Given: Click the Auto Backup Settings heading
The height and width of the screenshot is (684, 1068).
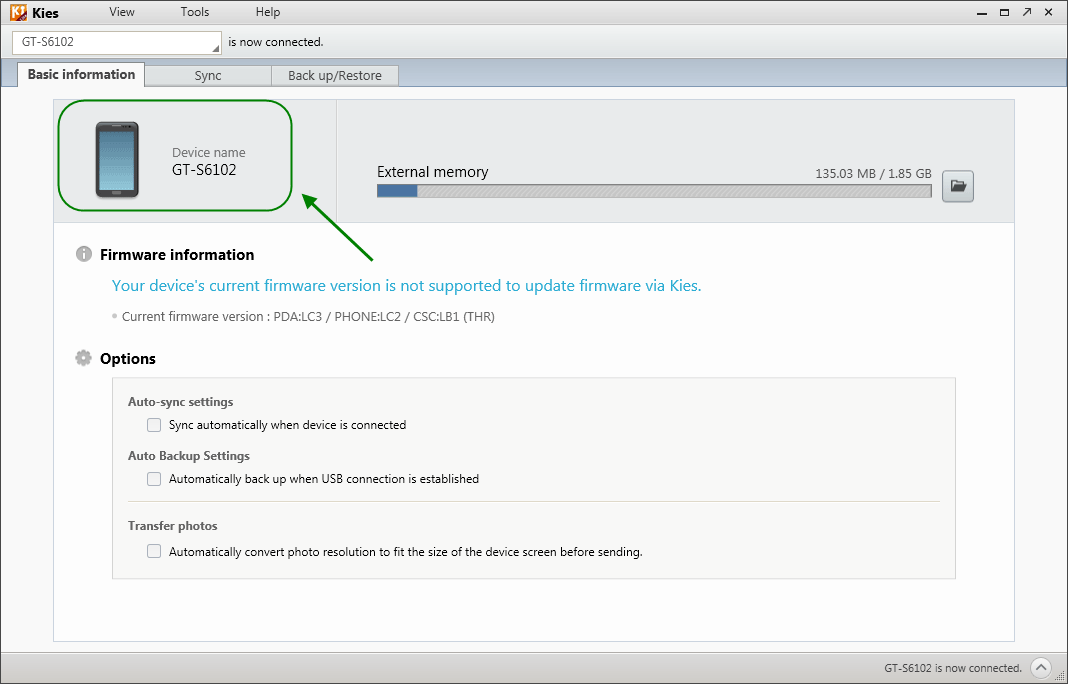Looking at the screenshot, I should click(189, 456).
